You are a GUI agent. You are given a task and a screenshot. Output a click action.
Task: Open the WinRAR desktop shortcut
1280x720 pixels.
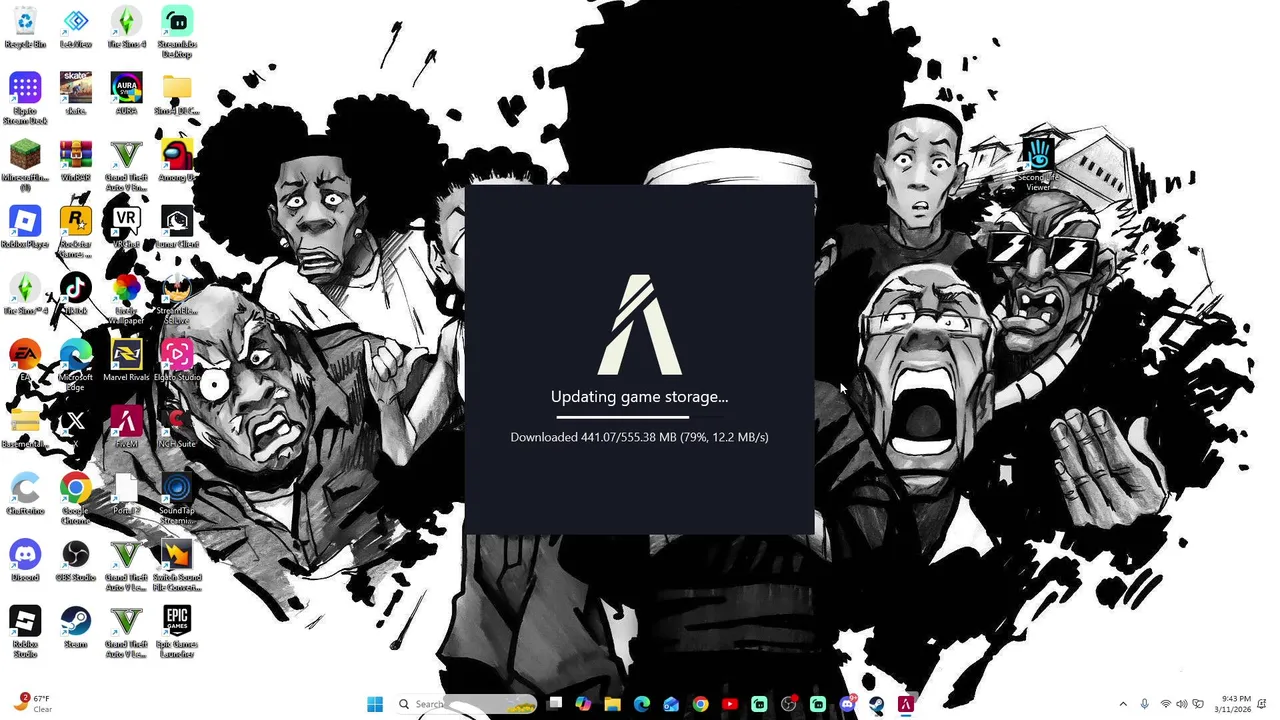click(76, 160)
